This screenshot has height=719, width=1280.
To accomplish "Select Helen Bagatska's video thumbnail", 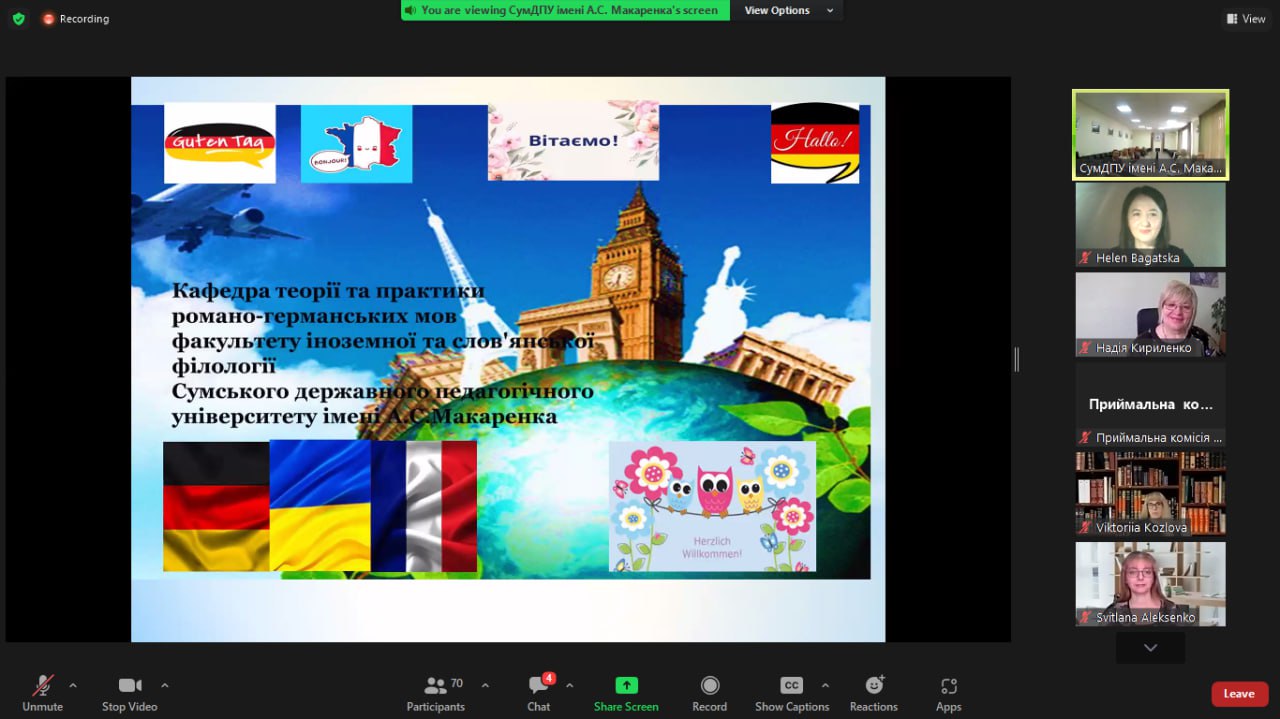I will [1150, 224].
